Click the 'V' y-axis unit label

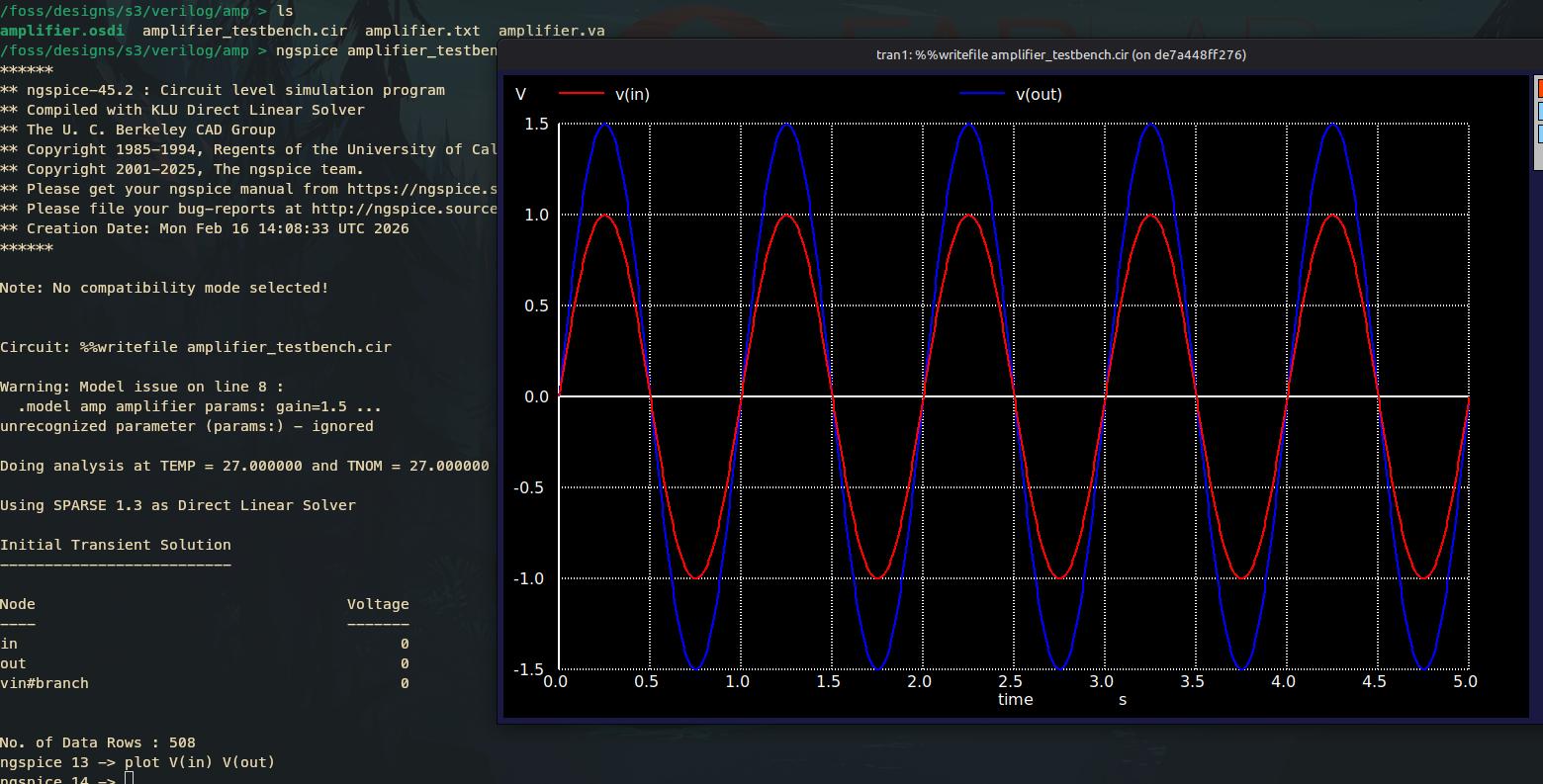click(521, 94)
